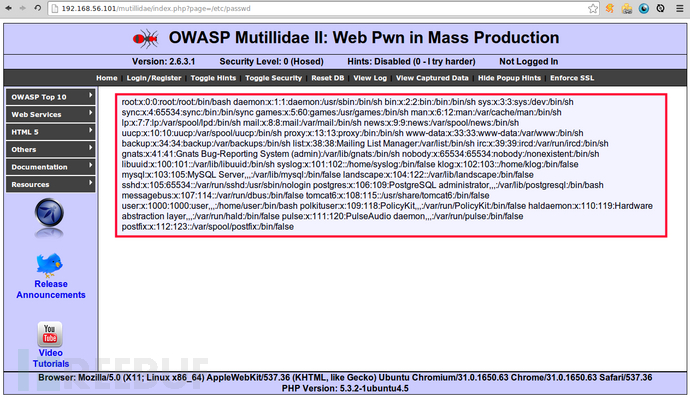Click Version: 2.6.3.1 text

[163, 62]
